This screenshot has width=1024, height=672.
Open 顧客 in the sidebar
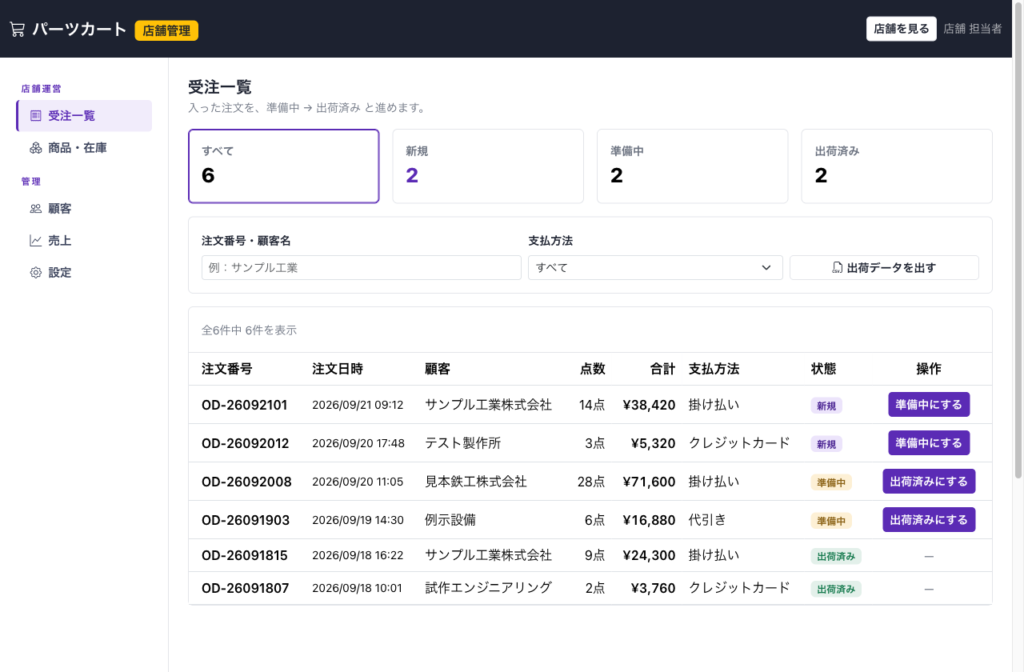tap(84, 208)
